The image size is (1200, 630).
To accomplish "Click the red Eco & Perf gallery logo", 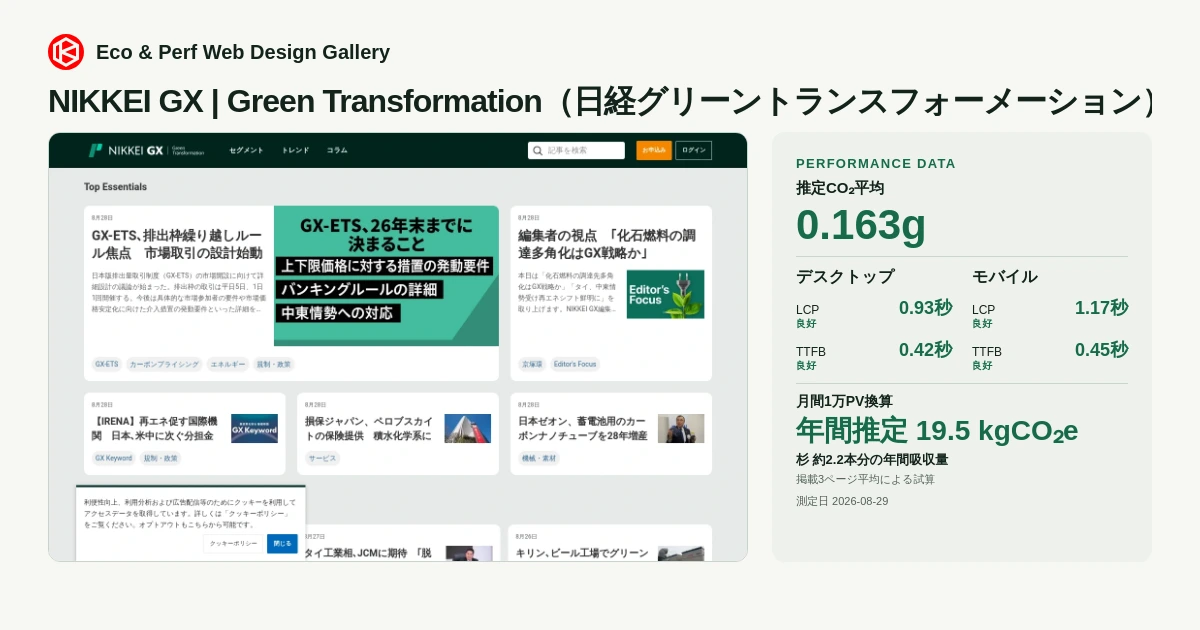I will [66, 52].
